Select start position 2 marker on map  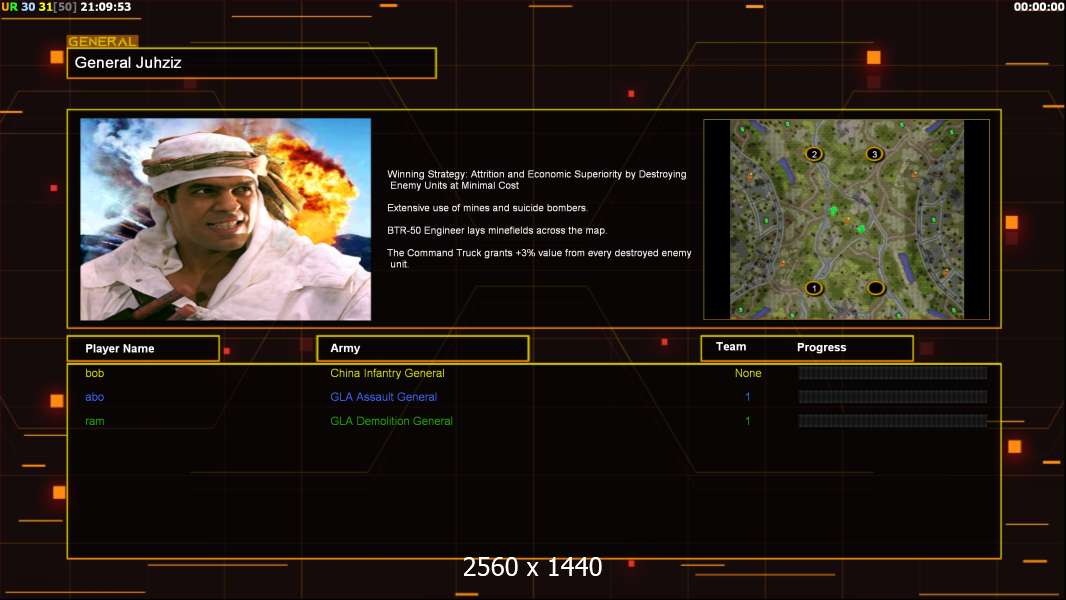coord(814,154)
